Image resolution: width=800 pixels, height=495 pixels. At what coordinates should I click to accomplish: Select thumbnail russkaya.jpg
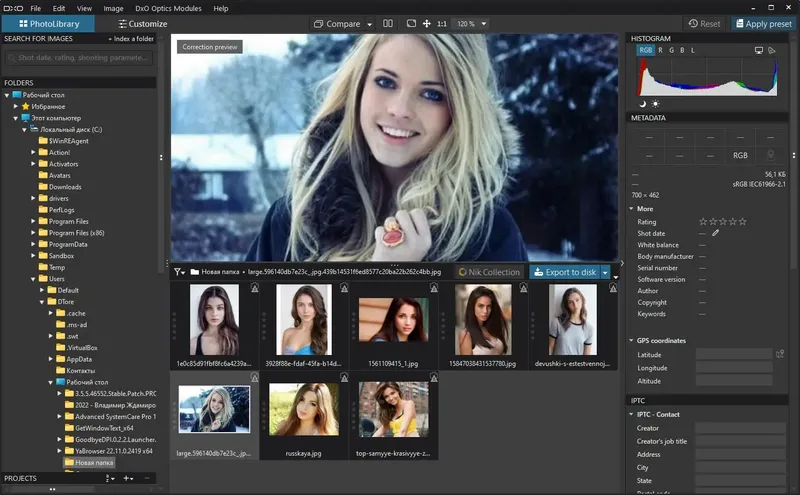coord(304,410)
